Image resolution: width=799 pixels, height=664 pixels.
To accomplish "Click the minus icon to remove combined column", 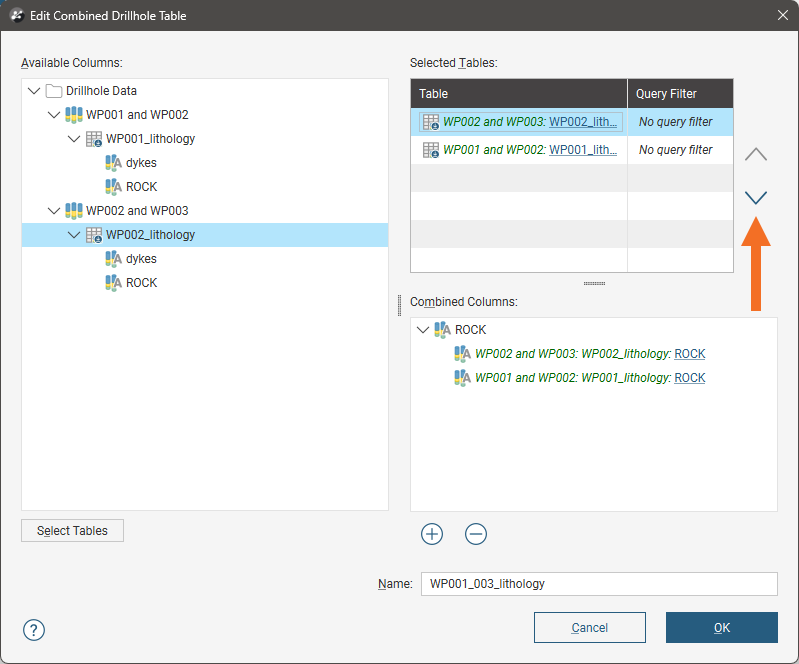I will click(x=476, y=534).
